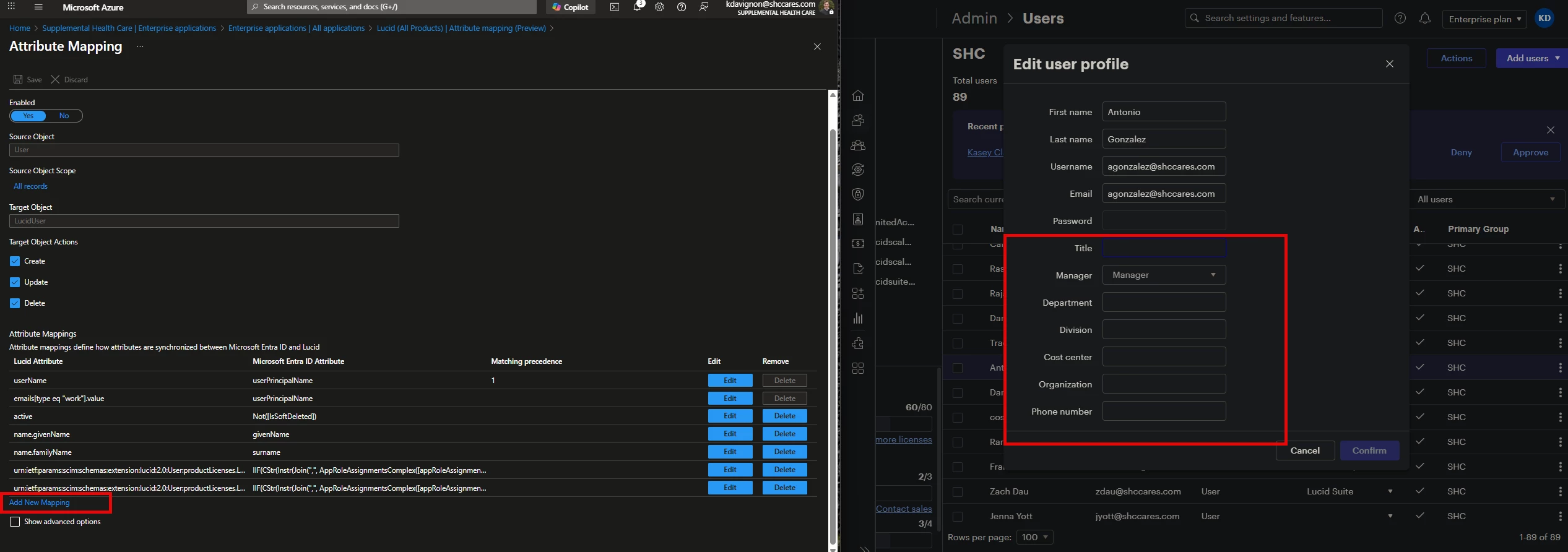Open the contact badge icon in Lucid sidebar

[x=858, y=219]
